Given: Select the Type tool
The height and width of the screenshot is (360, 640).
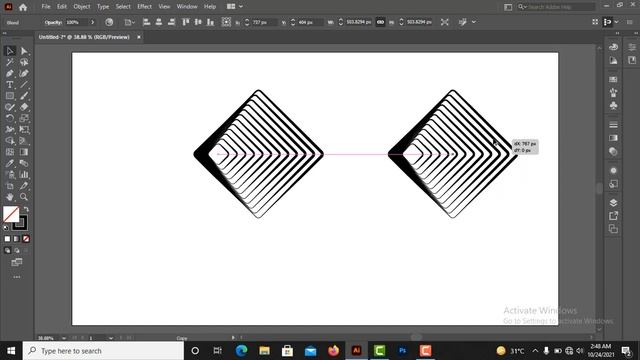Looking at the screenshot, I should tap(10, 84).
